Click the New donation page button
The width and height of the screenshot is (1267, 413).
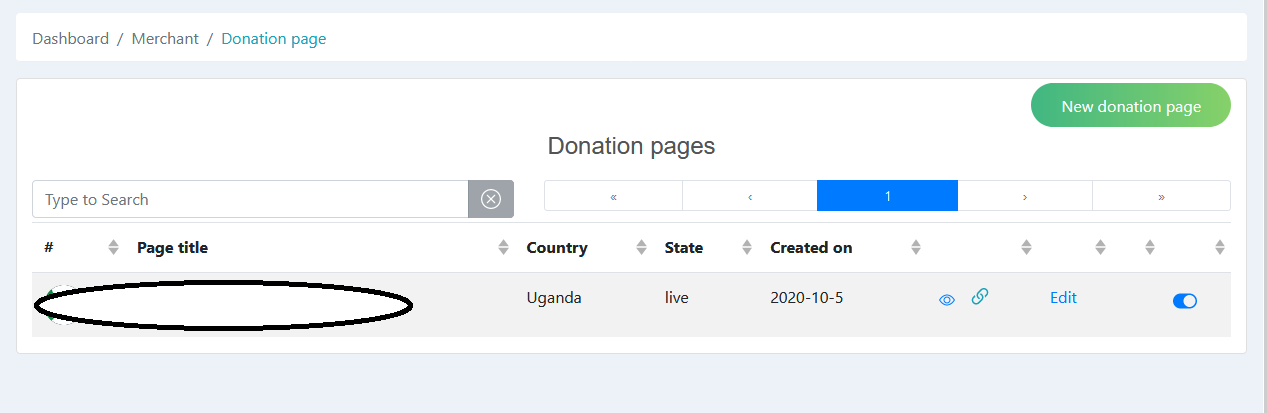(x=1130, y=106)
